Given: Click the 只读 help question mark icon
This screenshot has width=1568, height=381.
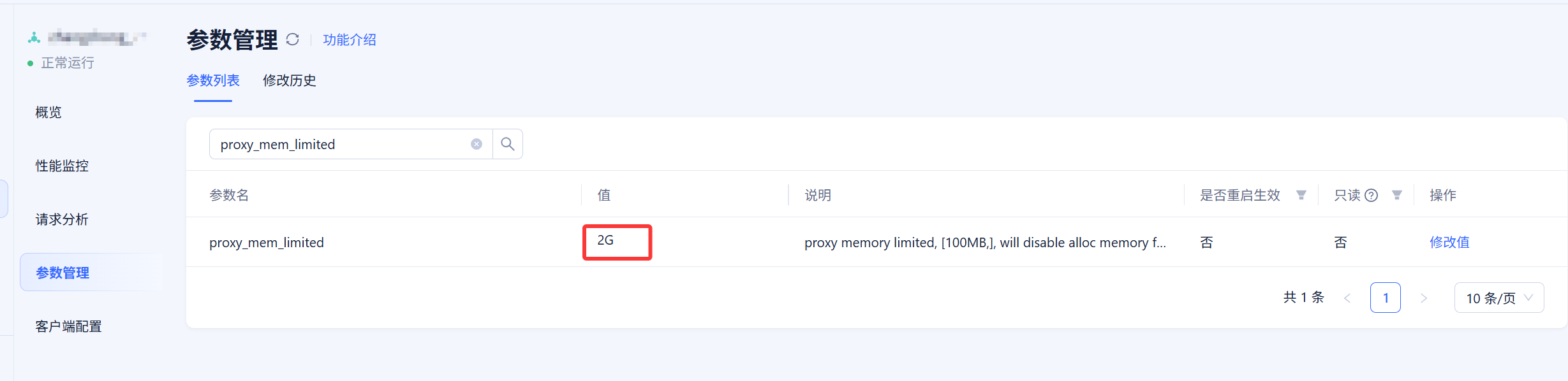Looking at the screenshot, I should tap(1372, 196).
